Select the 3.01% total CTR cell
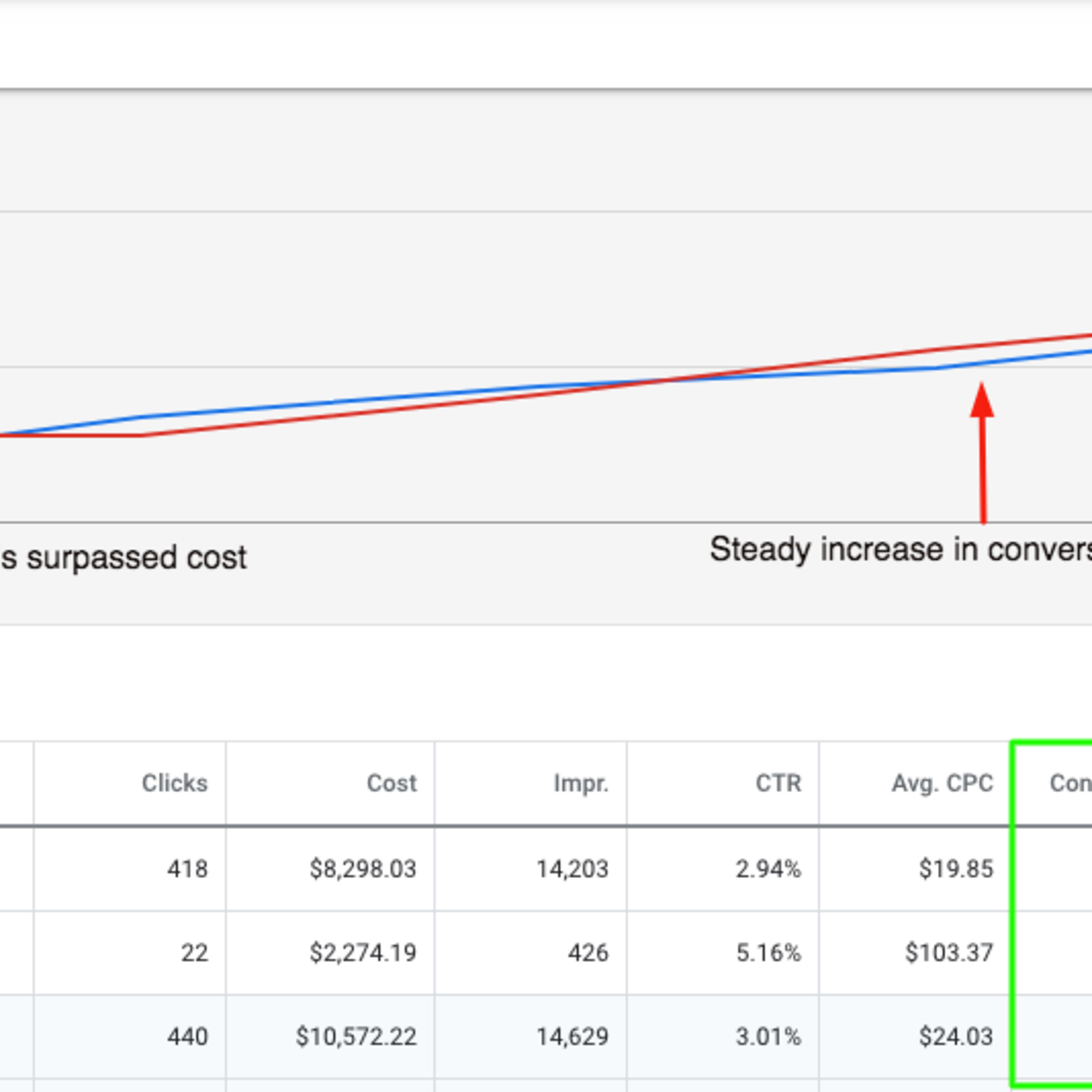 pyautogui.click(x=723, y=1037)
